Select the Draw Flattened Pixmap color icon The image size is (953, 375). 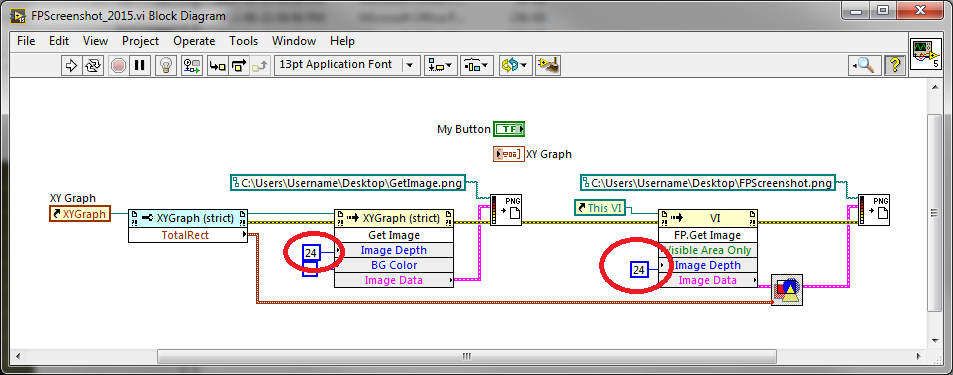point(787,290)
